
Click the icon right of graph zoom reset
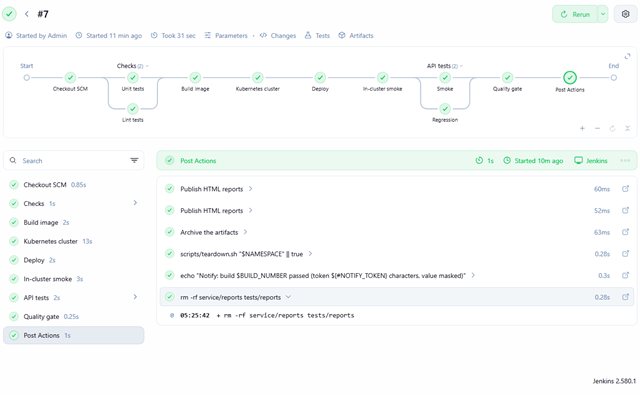[628, 128]
